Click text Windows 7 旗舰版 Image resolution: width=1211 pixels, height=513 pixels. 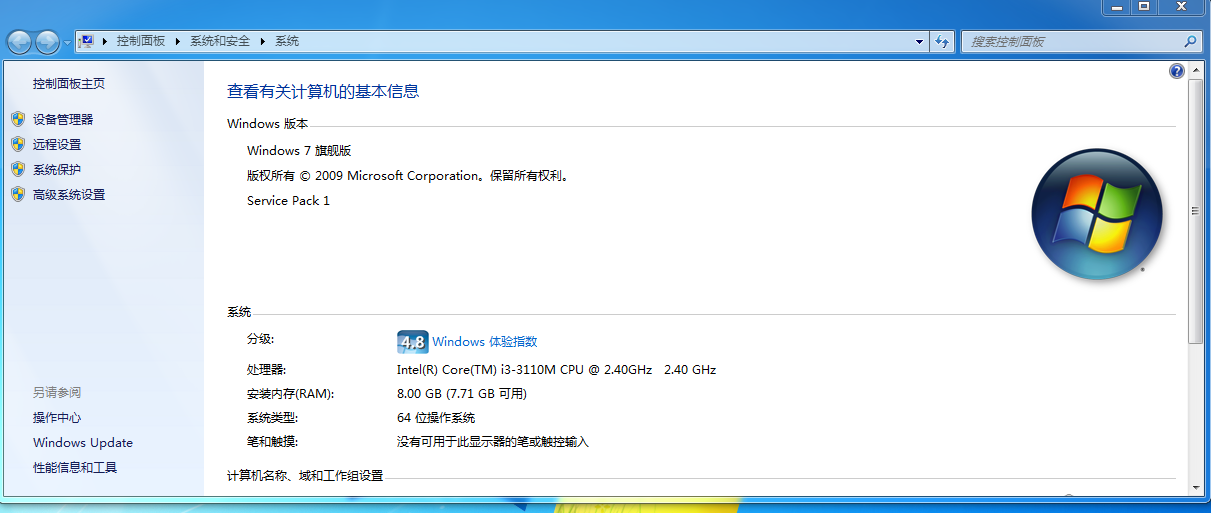coord(299,151)
